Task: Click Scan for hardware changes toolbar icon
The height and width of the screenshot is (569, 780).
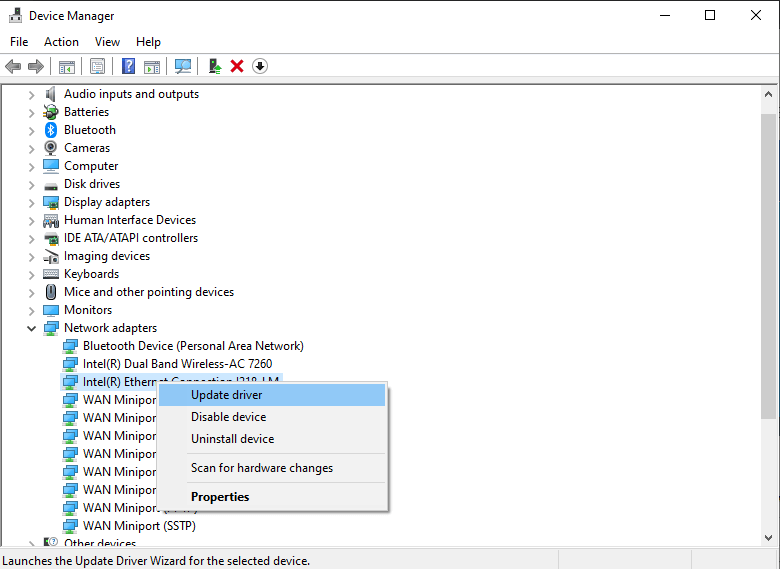Action: (x=183, y=66)
